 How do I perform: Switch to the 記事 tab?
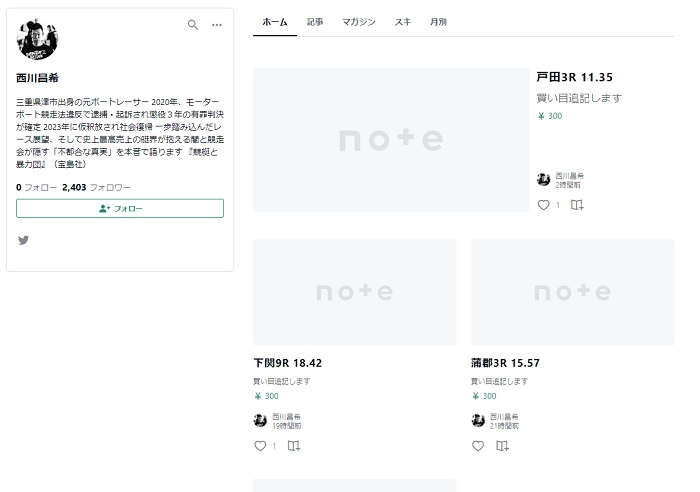click(x=315, y=21)
